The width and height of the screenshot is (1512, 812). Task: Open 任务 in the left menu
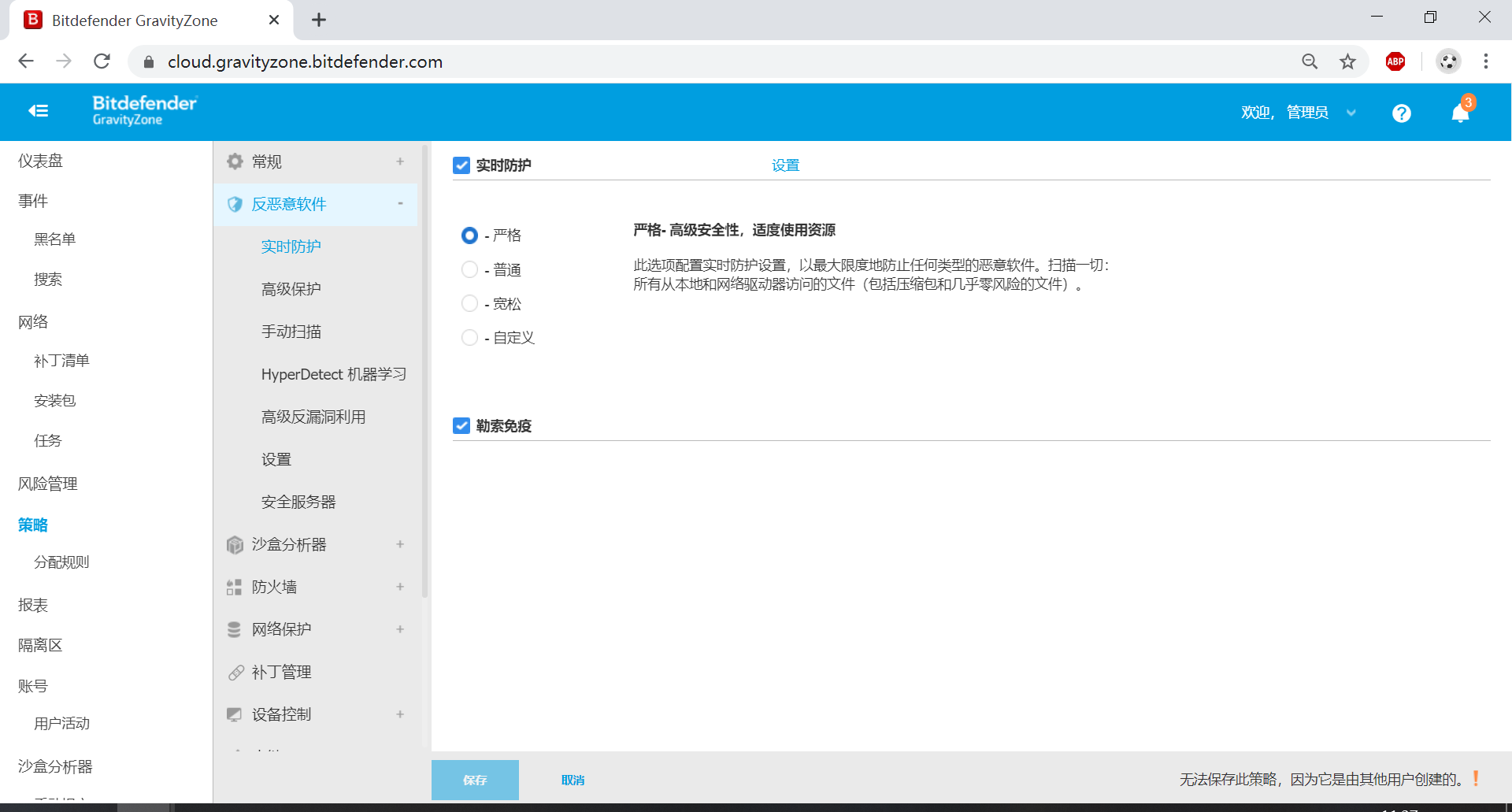pyautogui.click(x=48, y=441)
